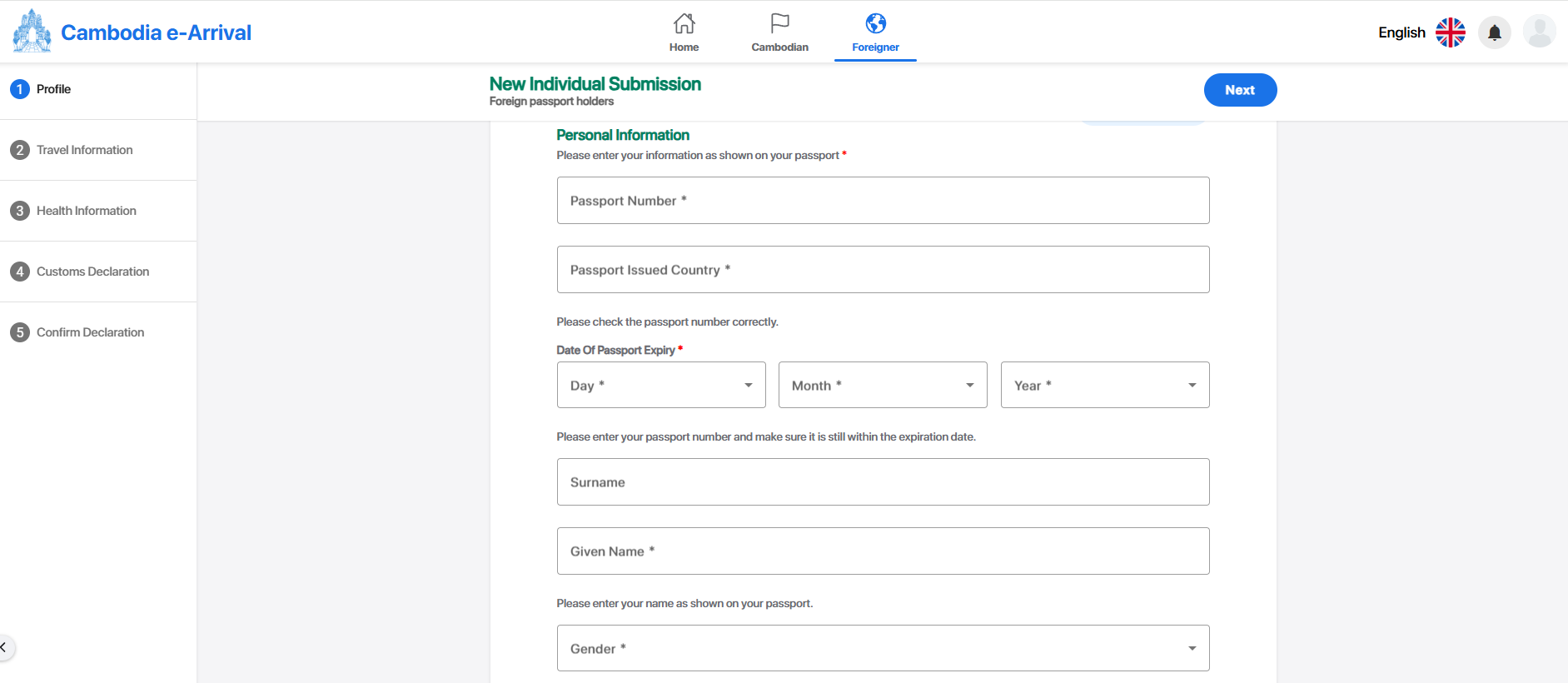1568x683 pixels.
Task: Click 'Please check the passport number correctly.' text
Action: point(668,322)
